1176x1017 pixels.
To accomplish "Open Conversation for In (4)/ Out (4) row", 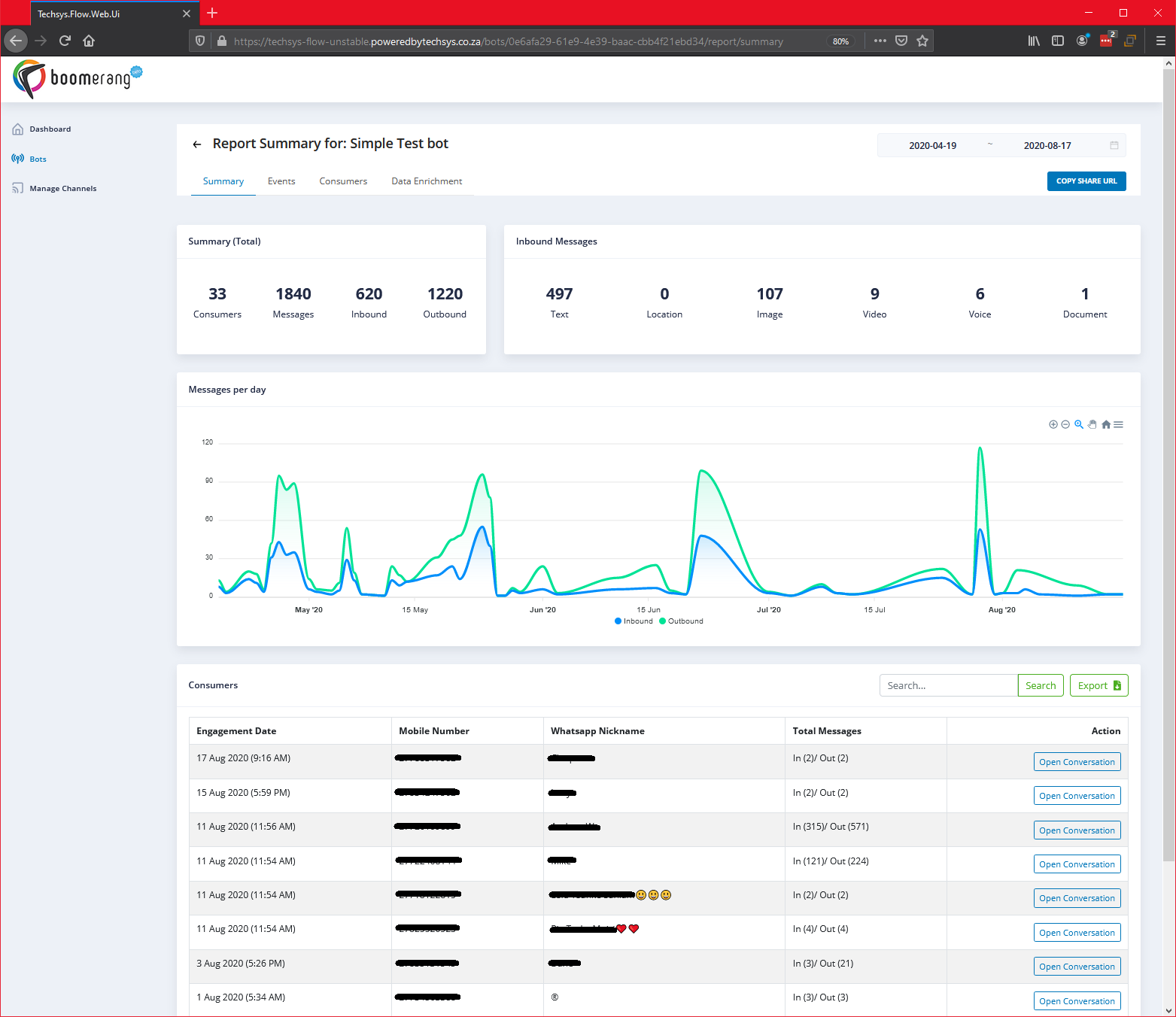I will tap(1077, 933).
